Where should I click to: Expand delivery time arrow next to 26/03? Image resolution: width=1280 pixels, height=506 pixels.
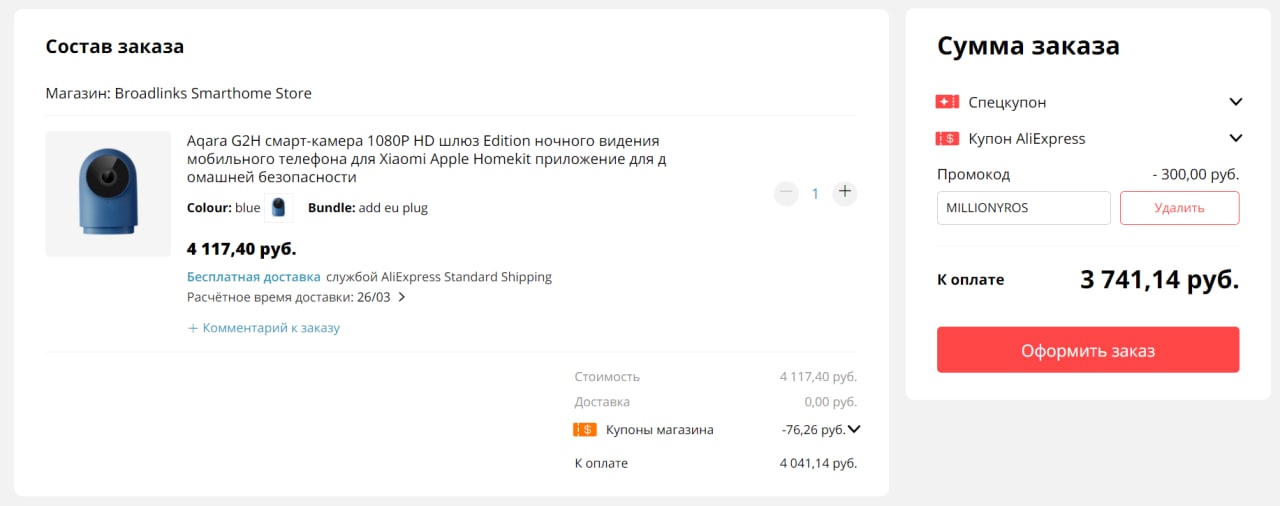402,297
